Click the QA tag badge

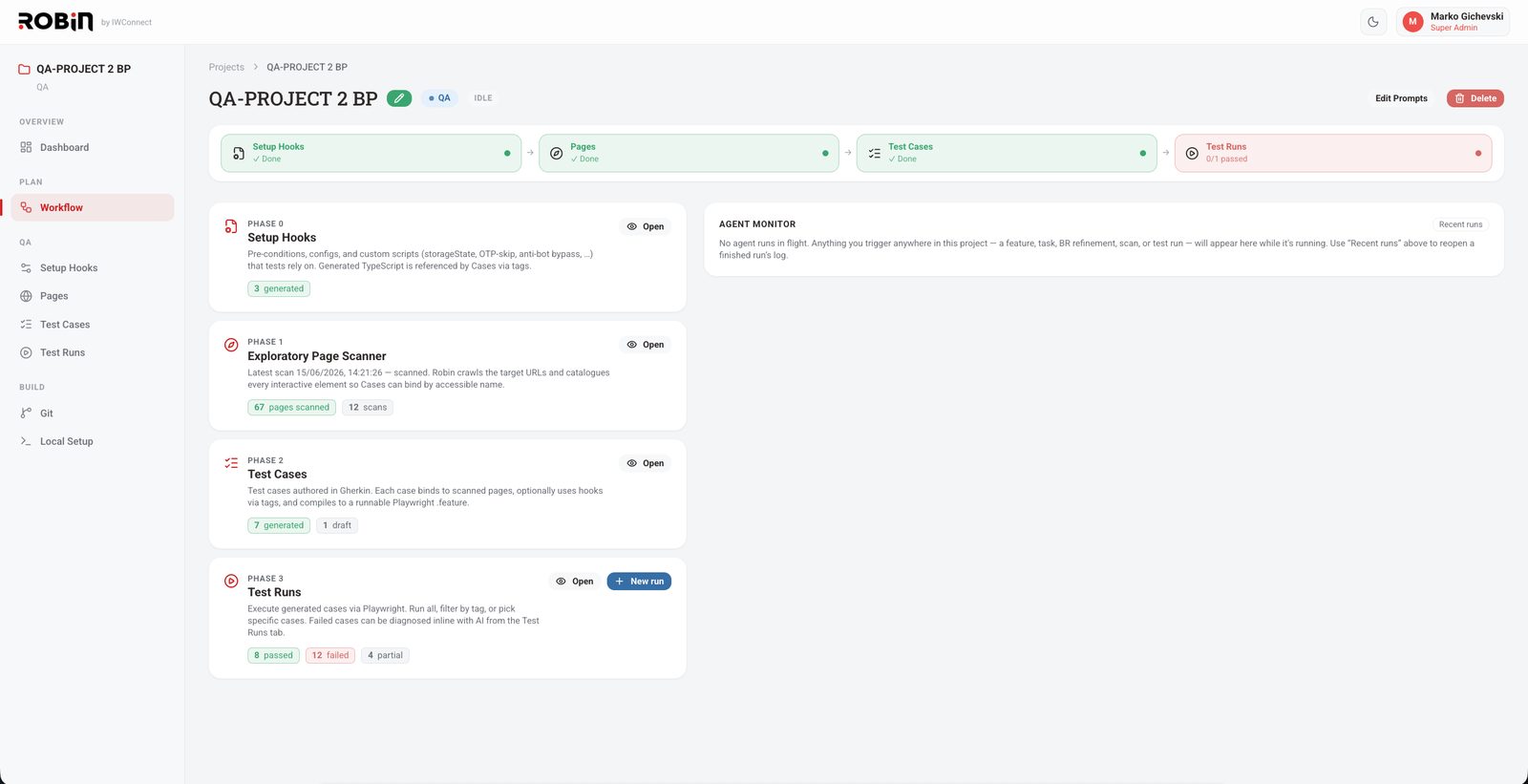pyautogui.click(x=439, y=98)
